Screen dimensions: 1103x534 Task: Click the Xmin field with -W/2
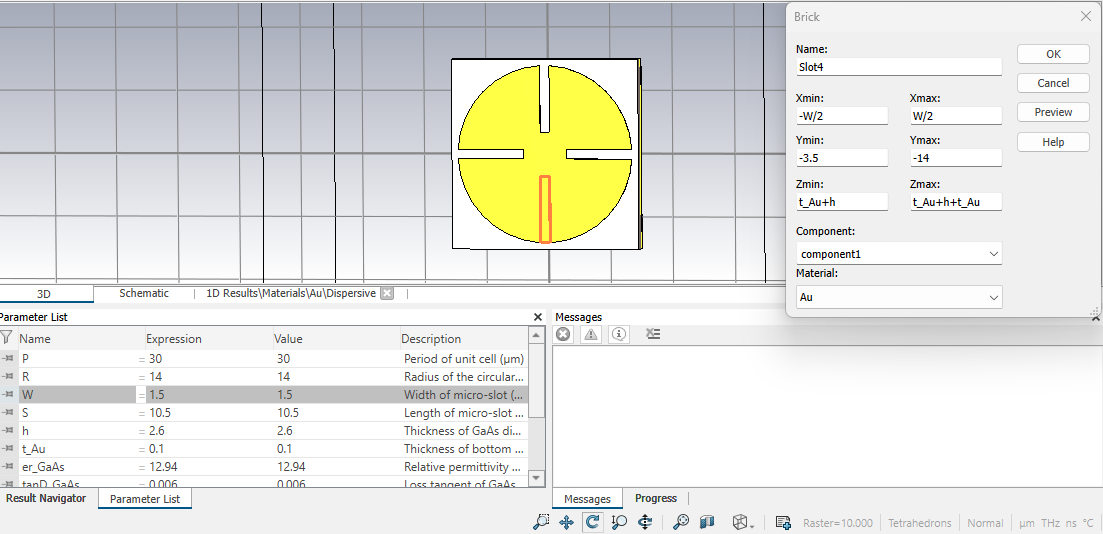coord(842,115)
